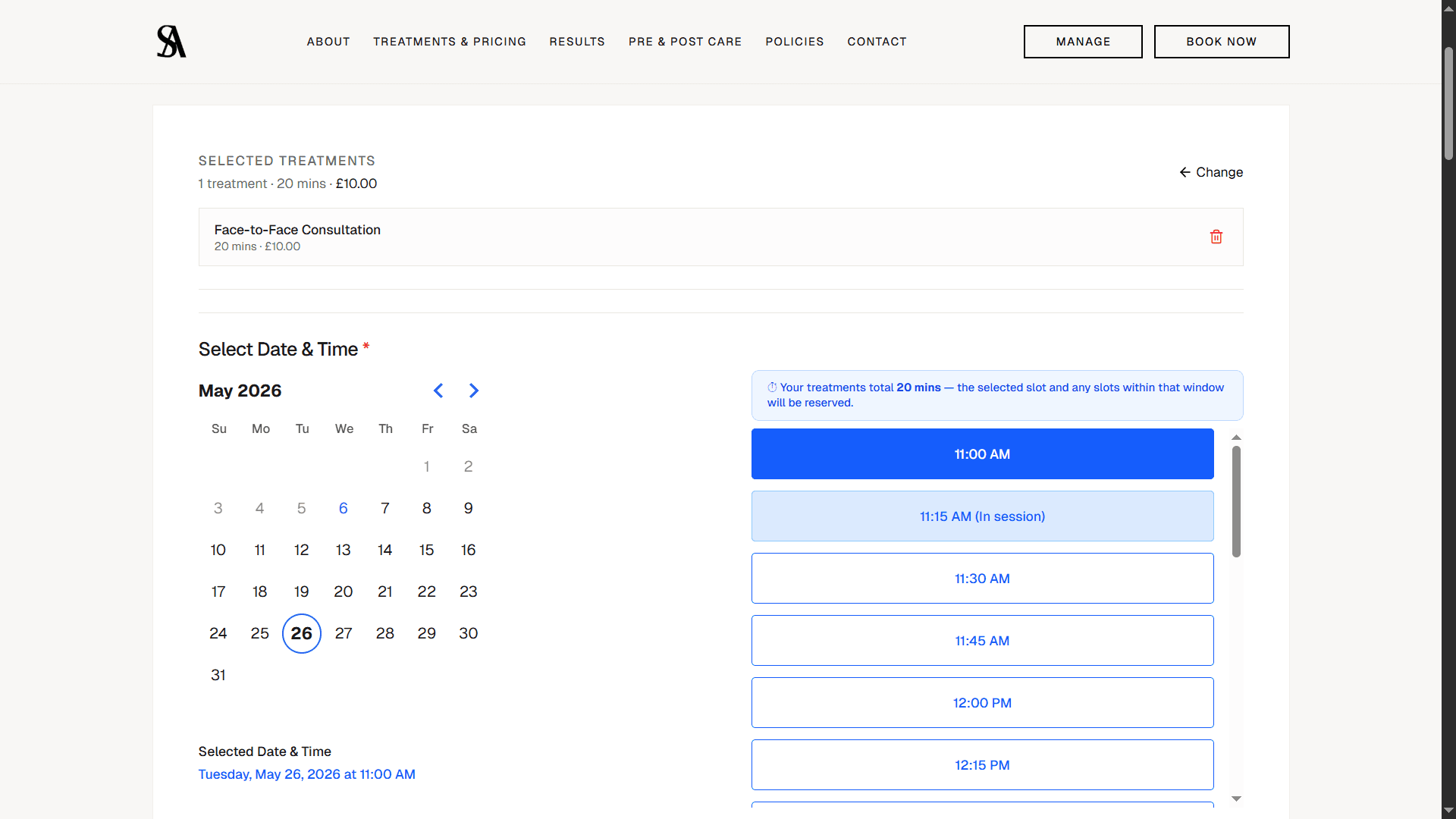Pick May 27 on the calendar
The height and width of the screenshot is (819, 1456).
tap(344, 633)
